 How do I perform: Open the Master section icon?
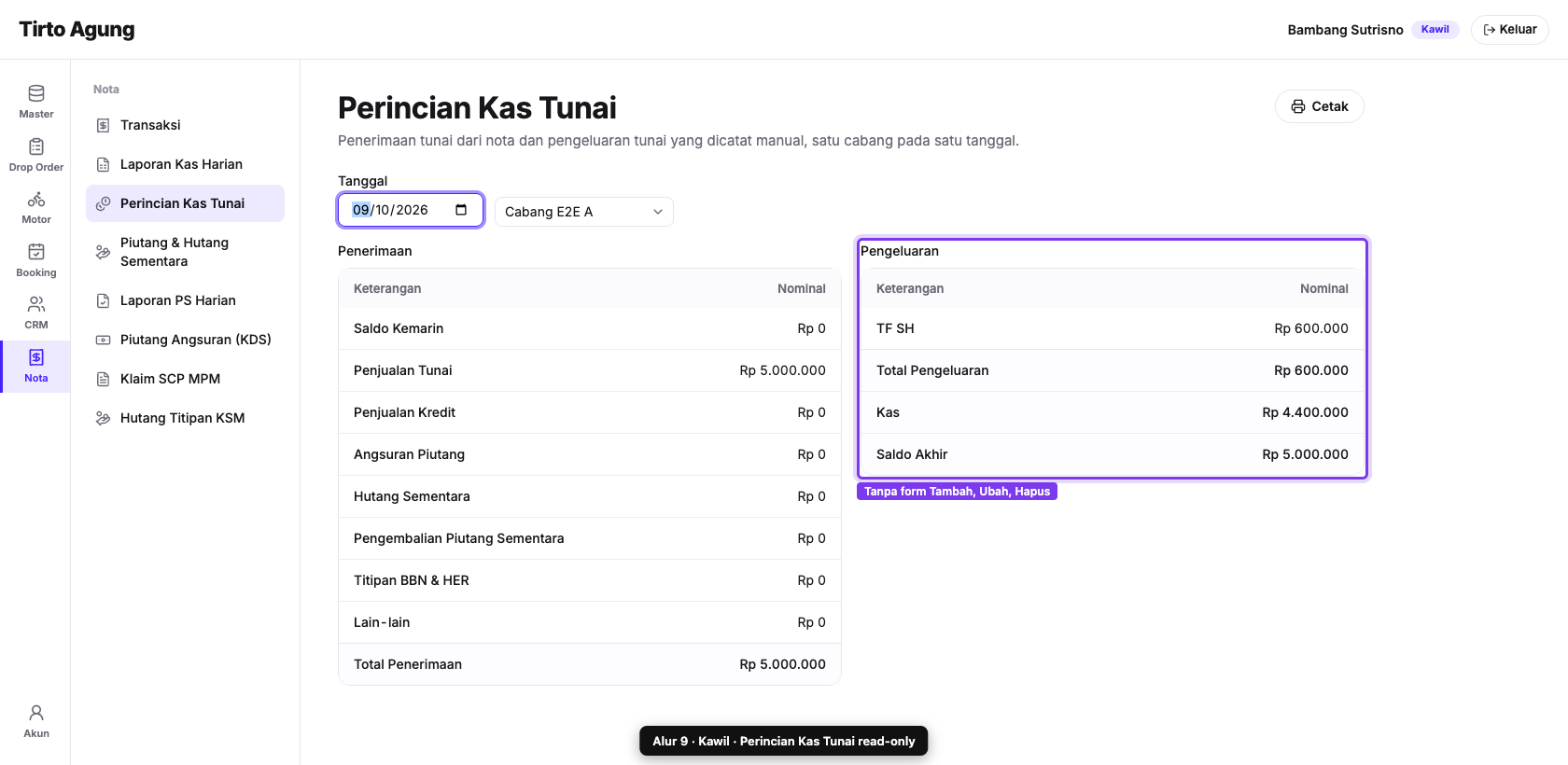tap(36, 93)
